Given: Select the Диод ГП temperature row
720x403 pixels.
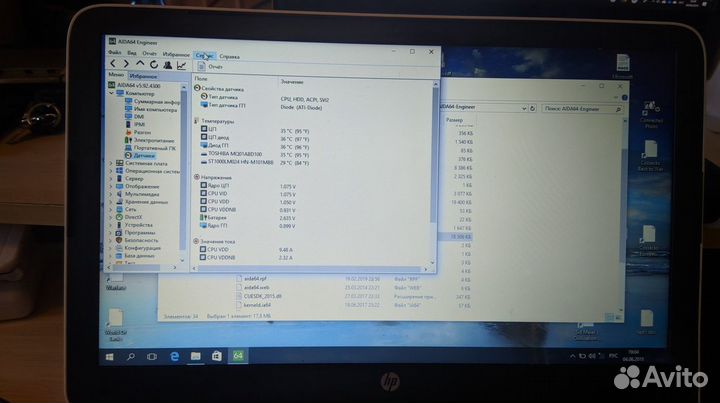Looking at the screenshot, I should pos(255,146).
